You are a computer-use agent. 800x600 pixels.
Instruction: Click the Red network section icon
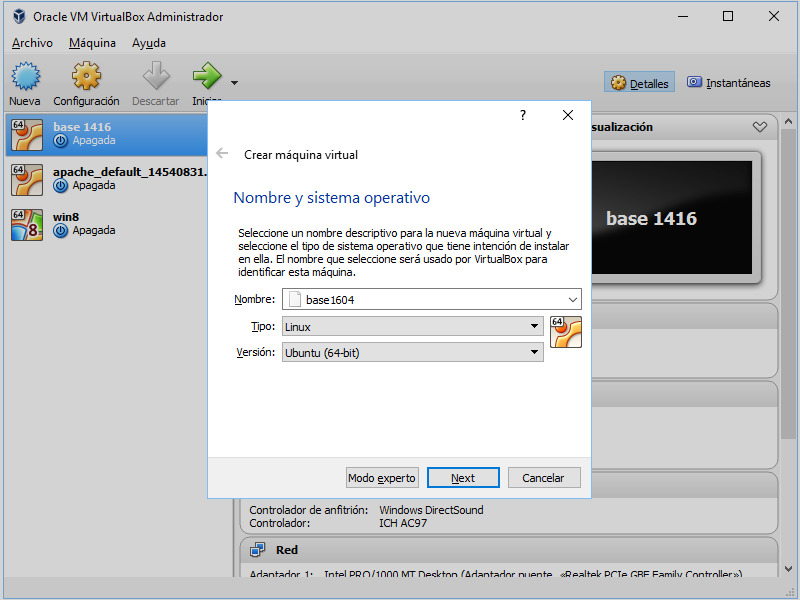pyautogui.click(x=258, y=550)
